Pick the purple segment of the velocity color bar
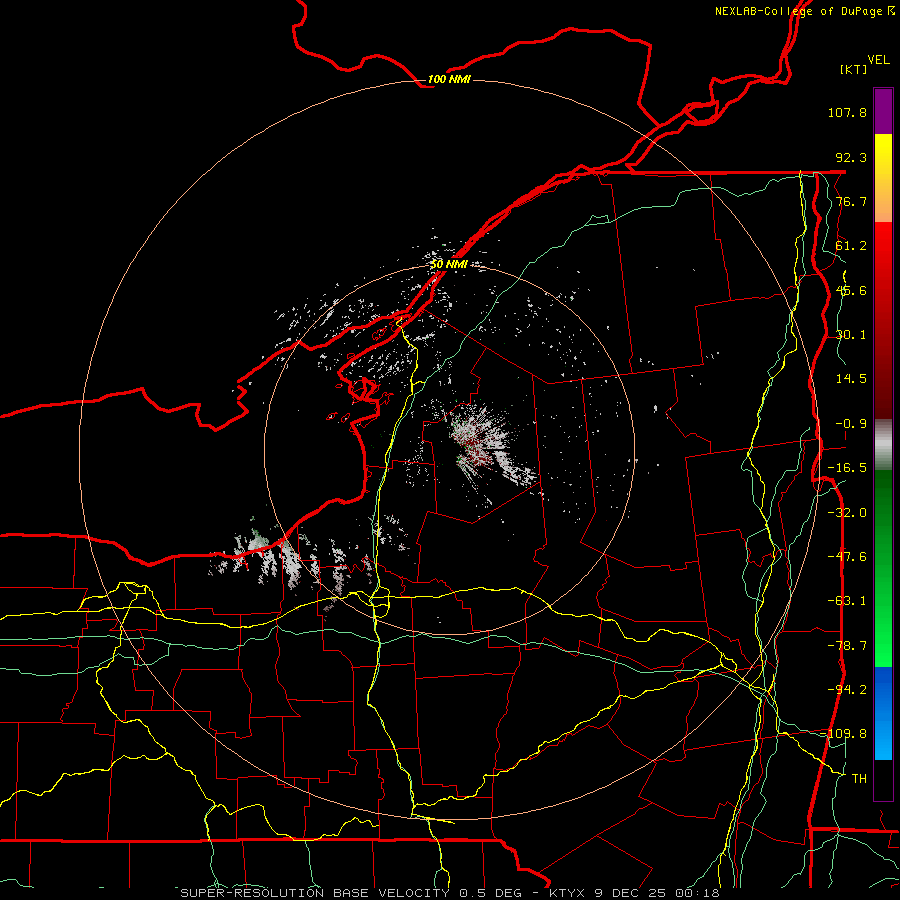Screen dimensions: 900x900 coord(883,111)
